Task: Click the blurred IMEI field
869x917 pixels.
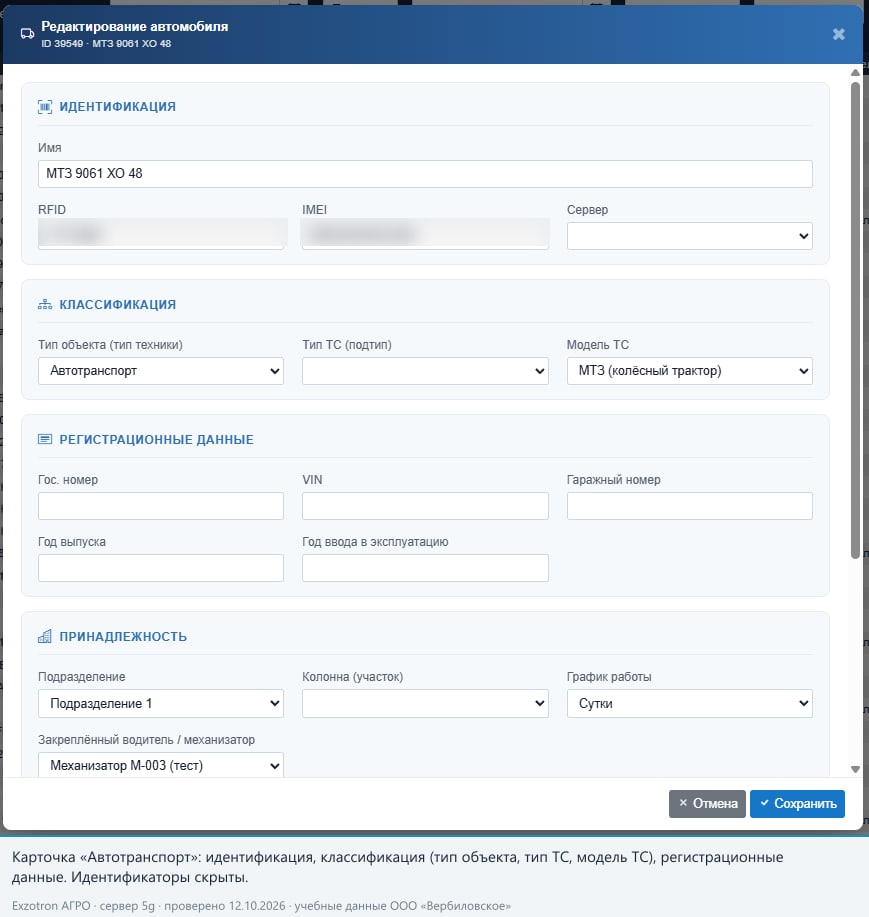Action: [x=425, y=234]
